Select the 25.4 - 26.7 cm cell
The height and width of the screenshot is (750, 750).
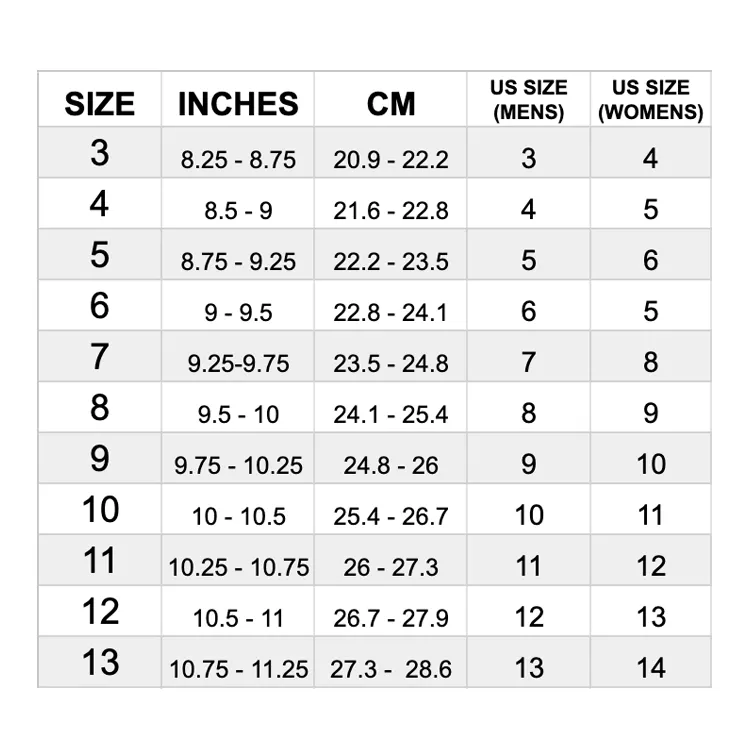pyautogui.click(x=390, y=509)
